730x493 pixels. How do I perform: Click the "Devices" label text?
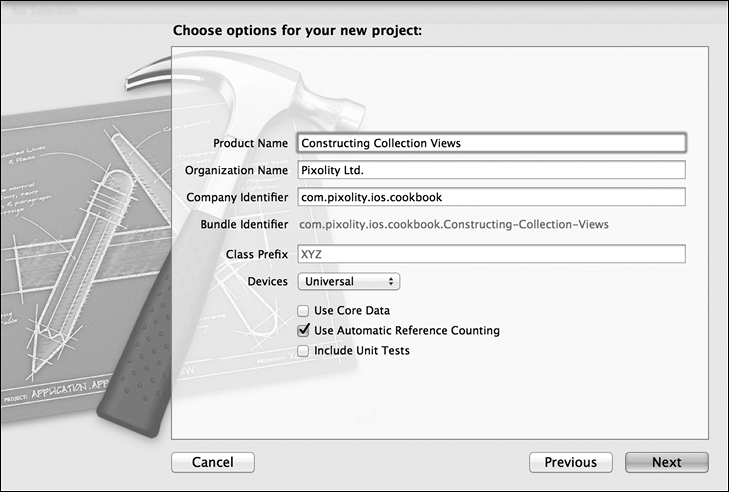(x=267, y=282)
